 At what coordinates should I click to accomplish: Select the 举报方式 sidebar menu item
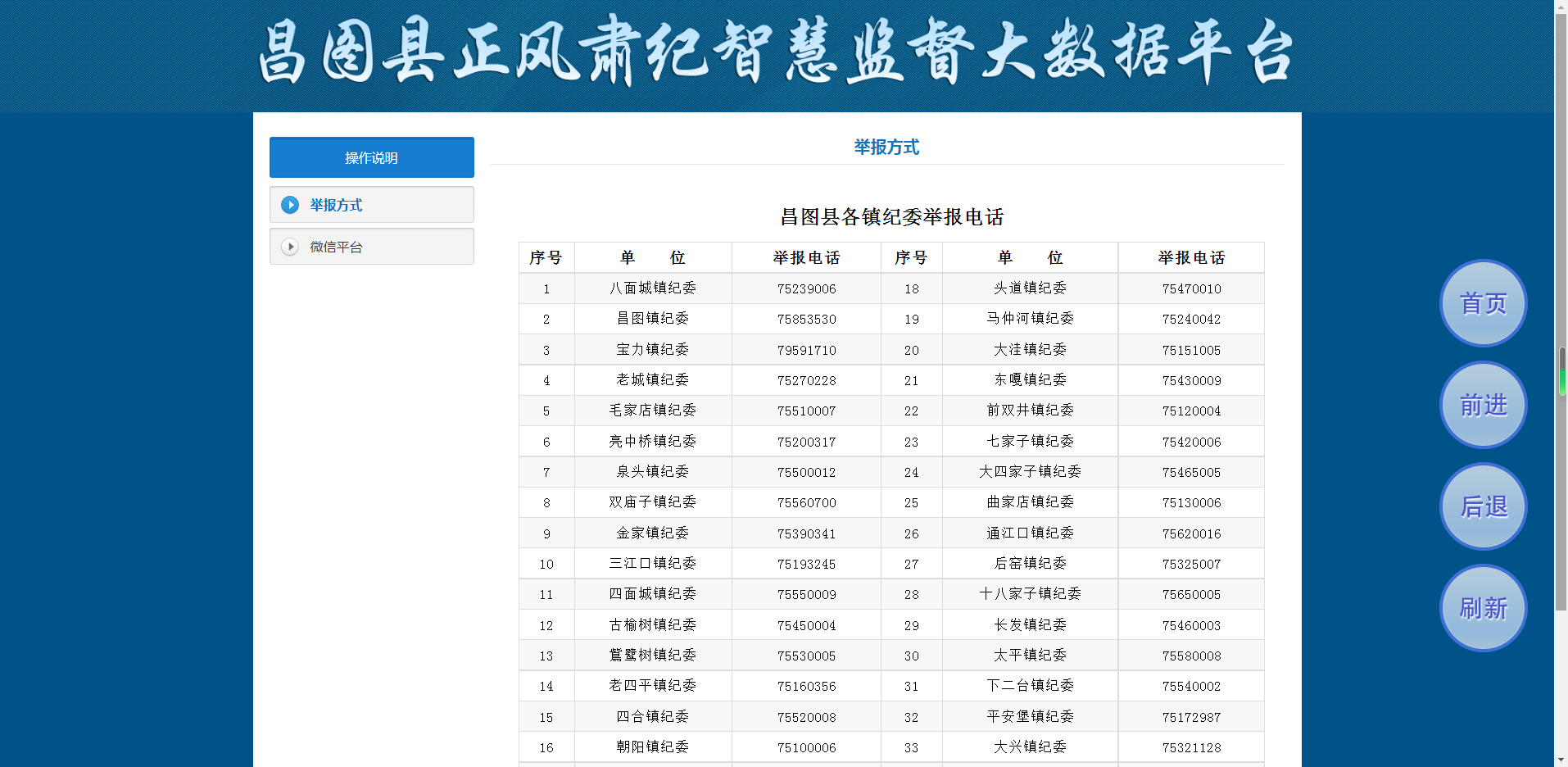(372, 205)
